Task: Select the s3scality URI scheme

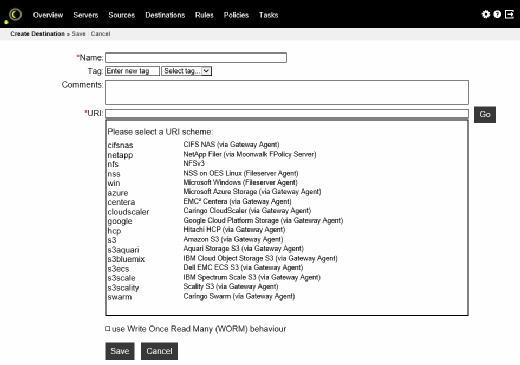Action: [123, 288]
